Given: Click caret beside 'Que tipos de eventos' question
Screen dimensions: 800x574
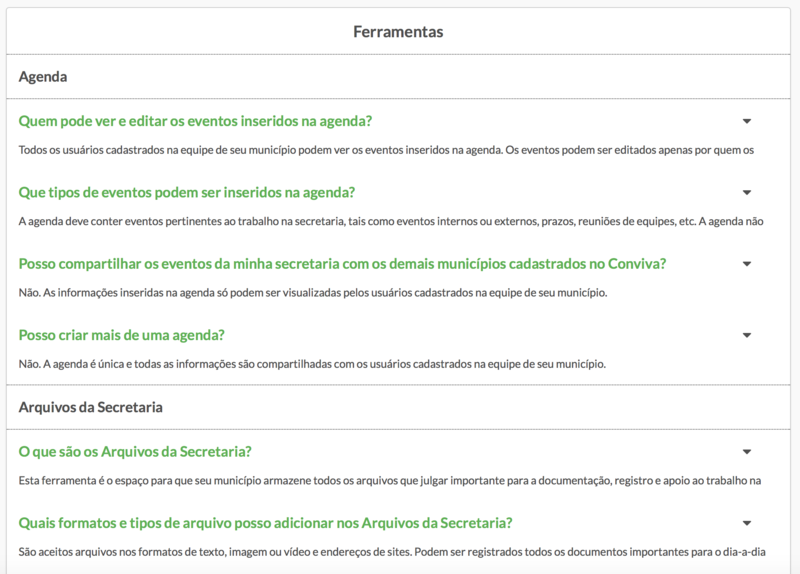Looking at the screenshot, I should (x=747, y=192).
